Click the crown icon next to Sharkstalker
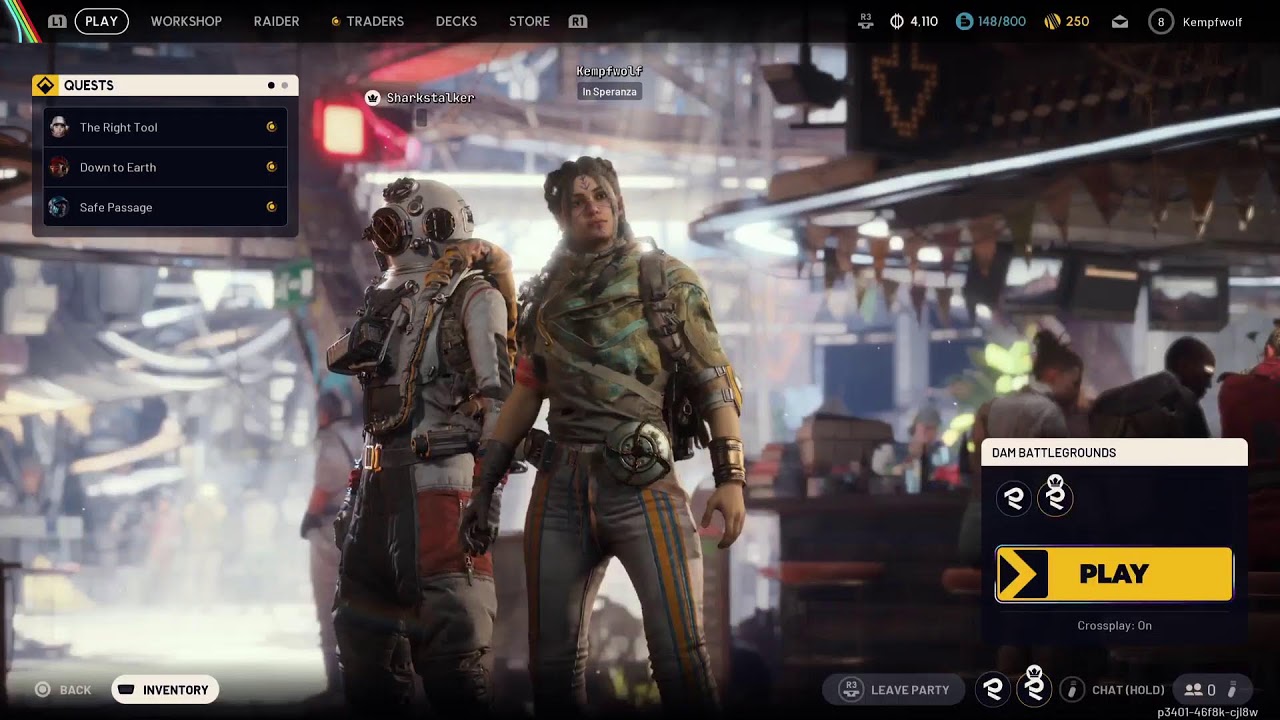The height and width of the screenshot is (720, 1280). coord(373,98)
